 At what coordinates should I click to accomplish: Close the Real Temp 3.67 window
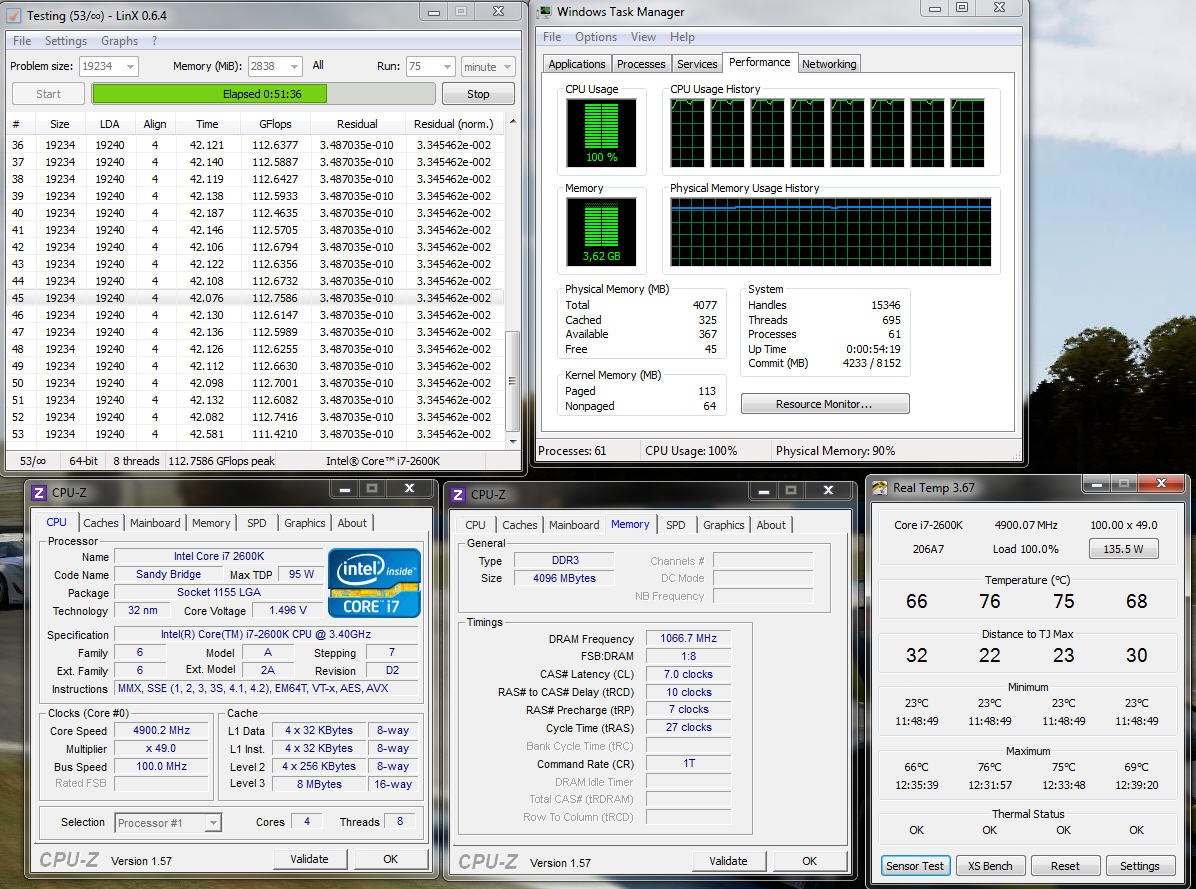click(1161, 484)
